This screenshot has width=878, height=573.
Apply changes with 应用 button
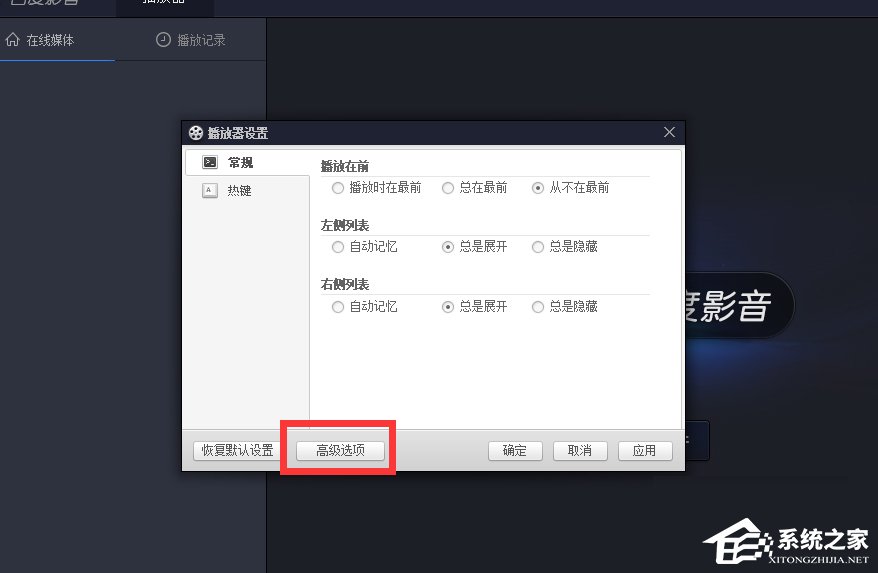(645, 451)
